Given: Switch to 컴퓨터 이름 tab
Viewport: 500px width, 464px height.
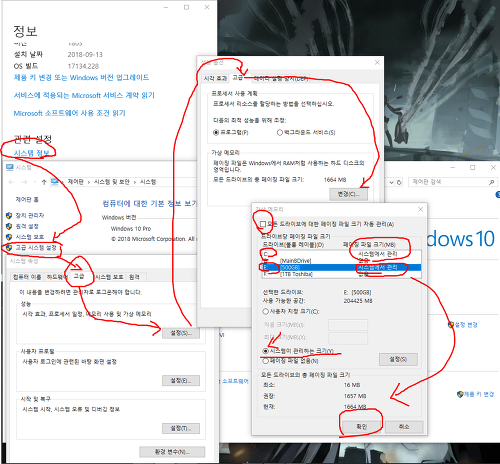Looking at the screenshot, I should tap(27, 277).
